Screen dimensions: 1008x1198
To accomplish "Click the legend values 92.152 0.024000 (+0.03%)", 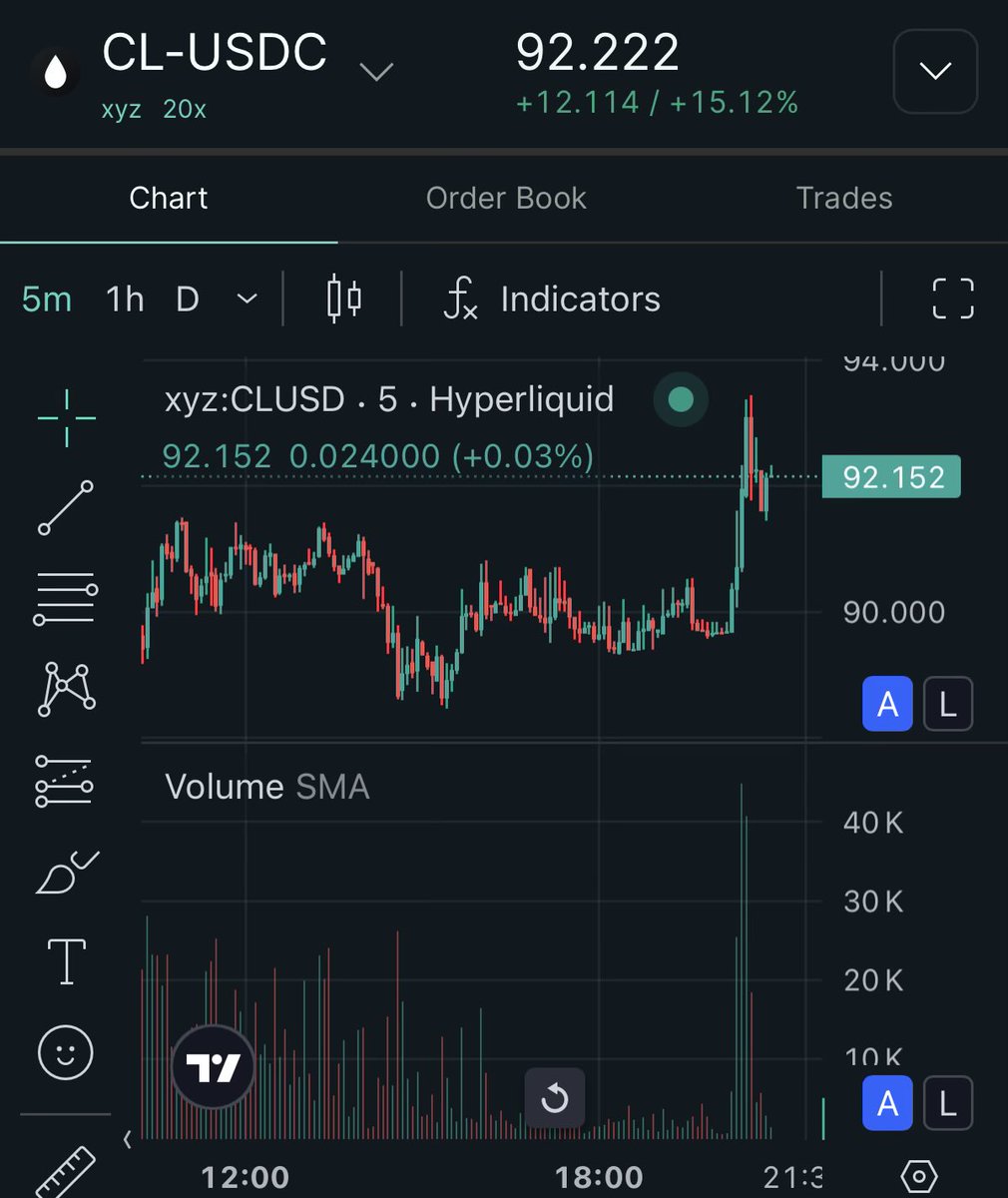I will tap(378, 456).
